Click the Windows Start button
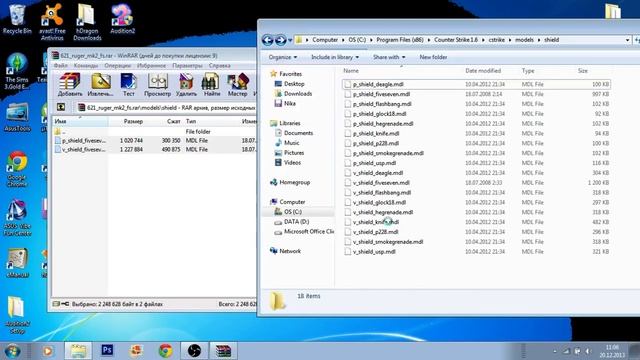 [x=12, y=351]
